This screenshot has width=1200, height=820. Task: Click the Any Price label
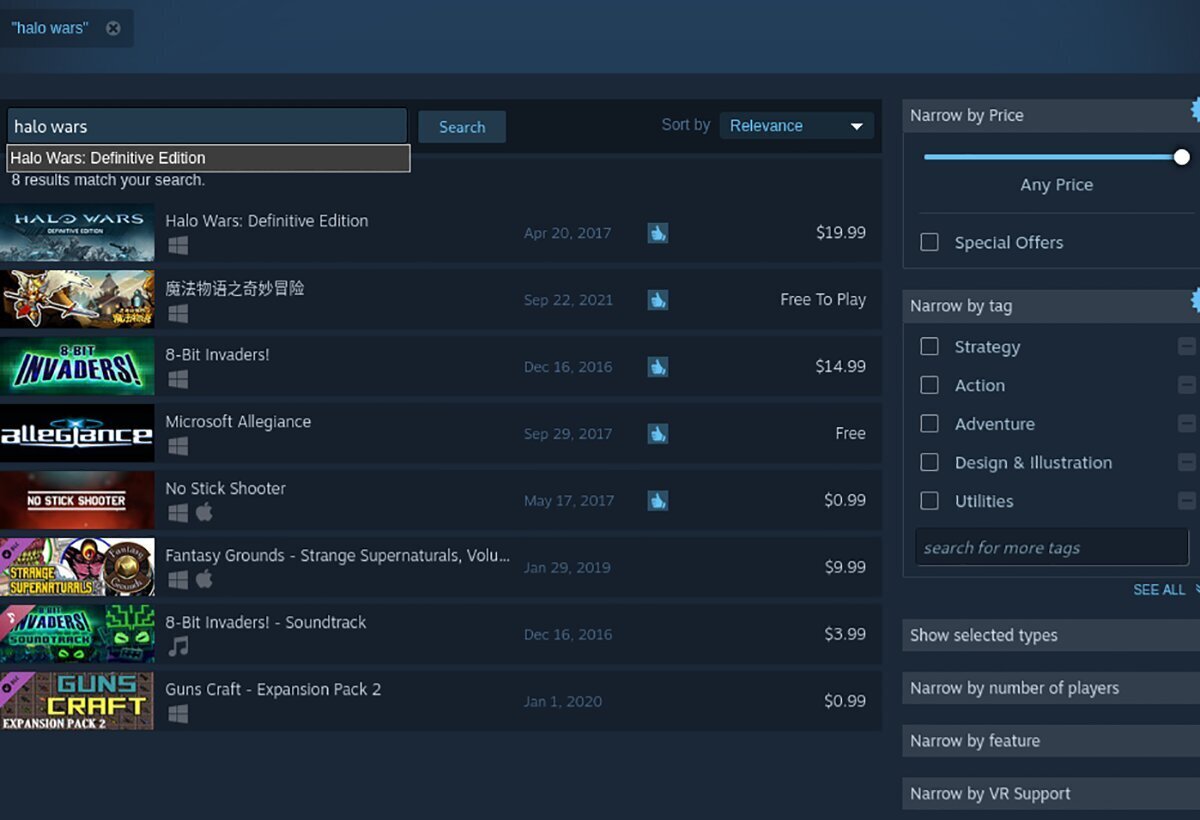click(1056, 185)
